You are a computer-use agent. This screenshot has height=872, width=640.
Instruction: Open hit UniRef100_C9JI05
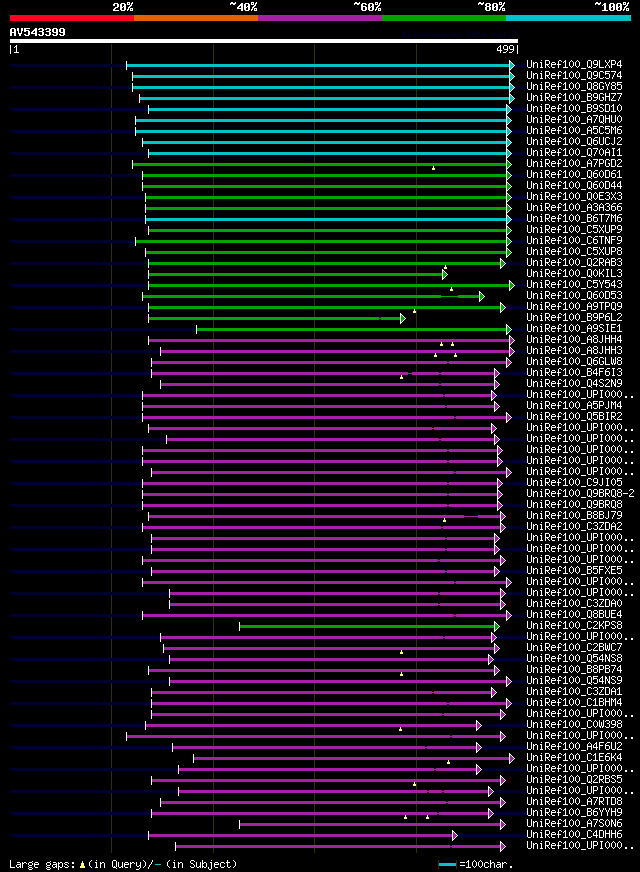574,482
